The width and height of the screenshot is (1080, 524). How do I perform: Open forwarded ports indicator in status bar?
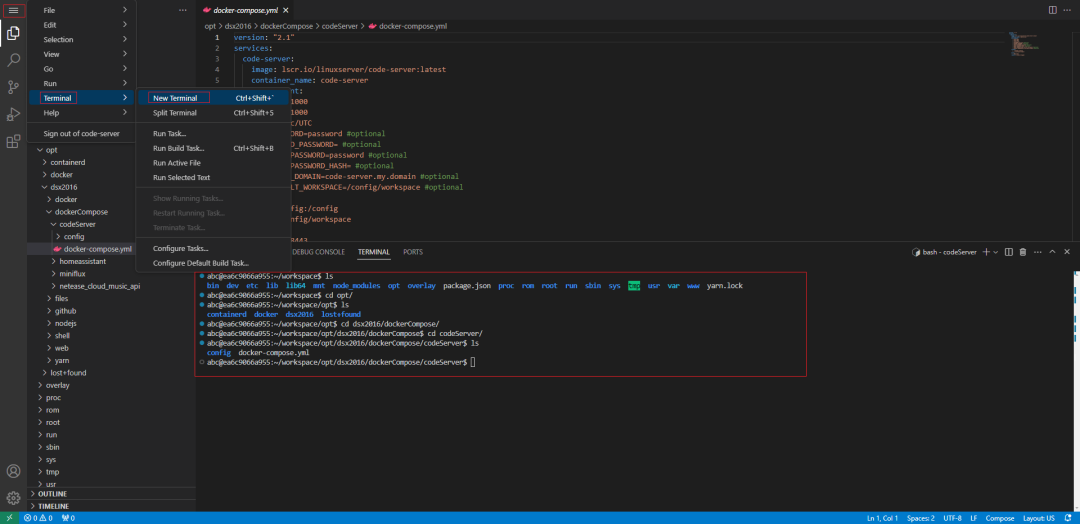[x=68, y=518]
